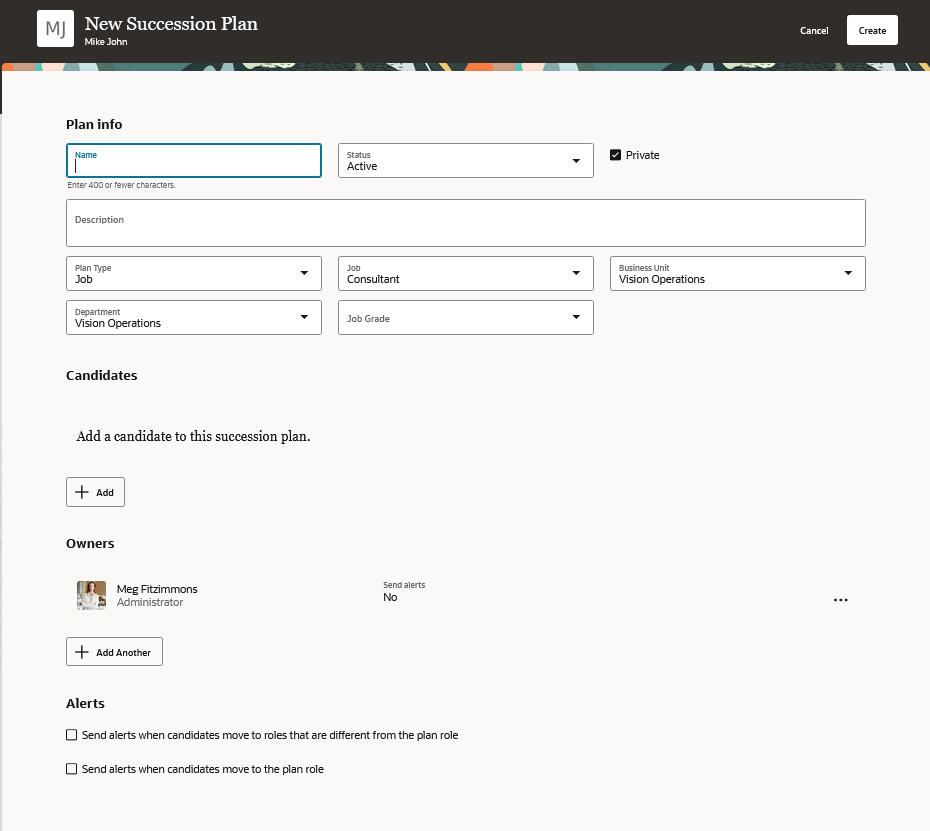The image size is (930, 831).
Task: Click the Alerts section heading
Action: click(85, 703)
